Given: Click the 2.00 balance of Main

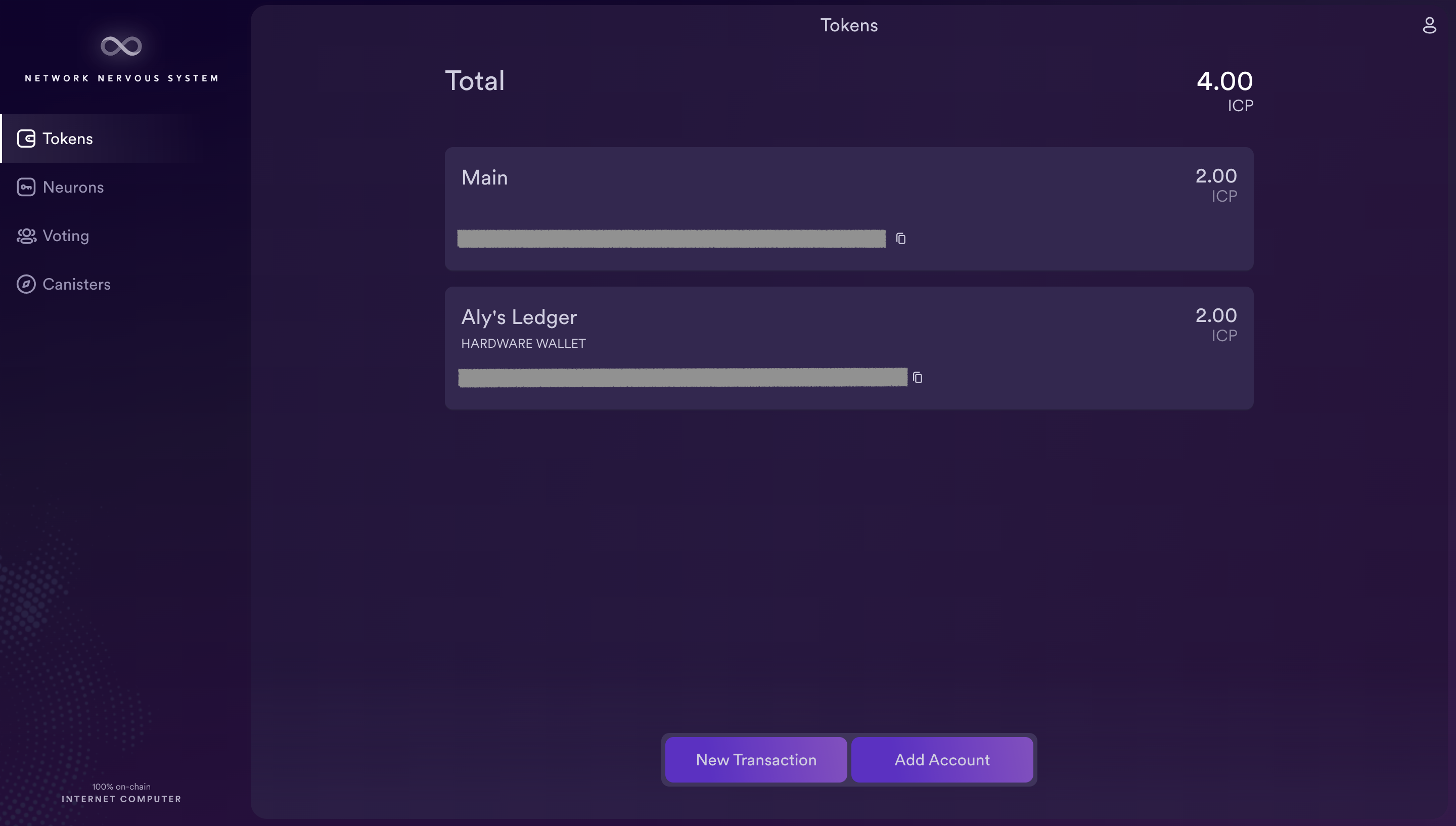Looking at the screenshot, I should point(1215,176).
